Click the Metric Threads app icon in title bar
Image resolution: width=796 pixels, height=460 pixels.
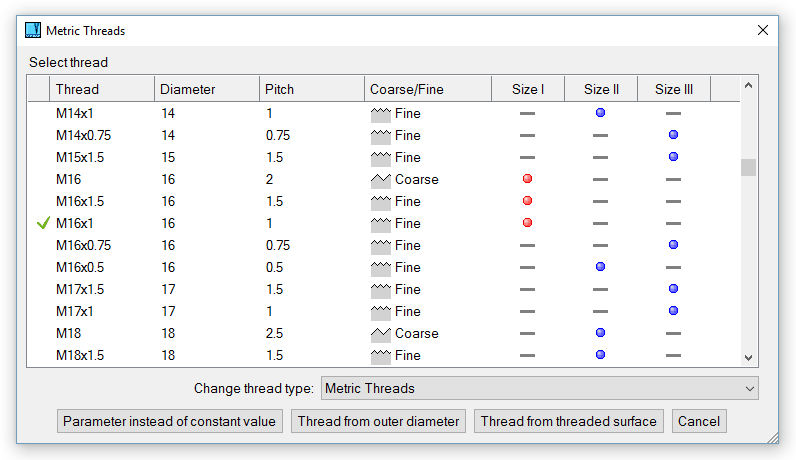pyautogui.click(x=32, y=30)
